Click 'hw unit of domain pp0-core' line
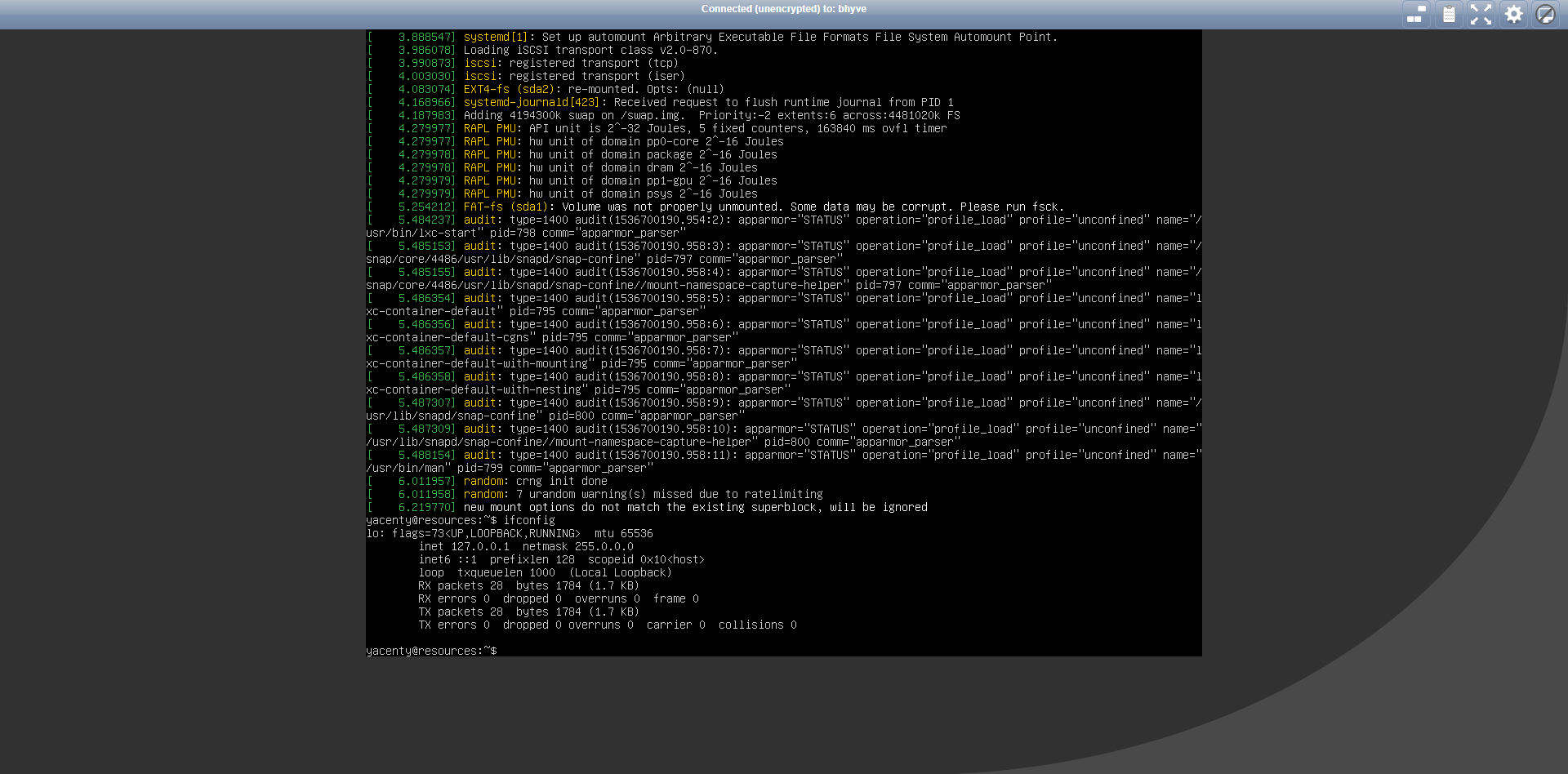This screenshot has height=774, width=1568. (x=575, y=141)
